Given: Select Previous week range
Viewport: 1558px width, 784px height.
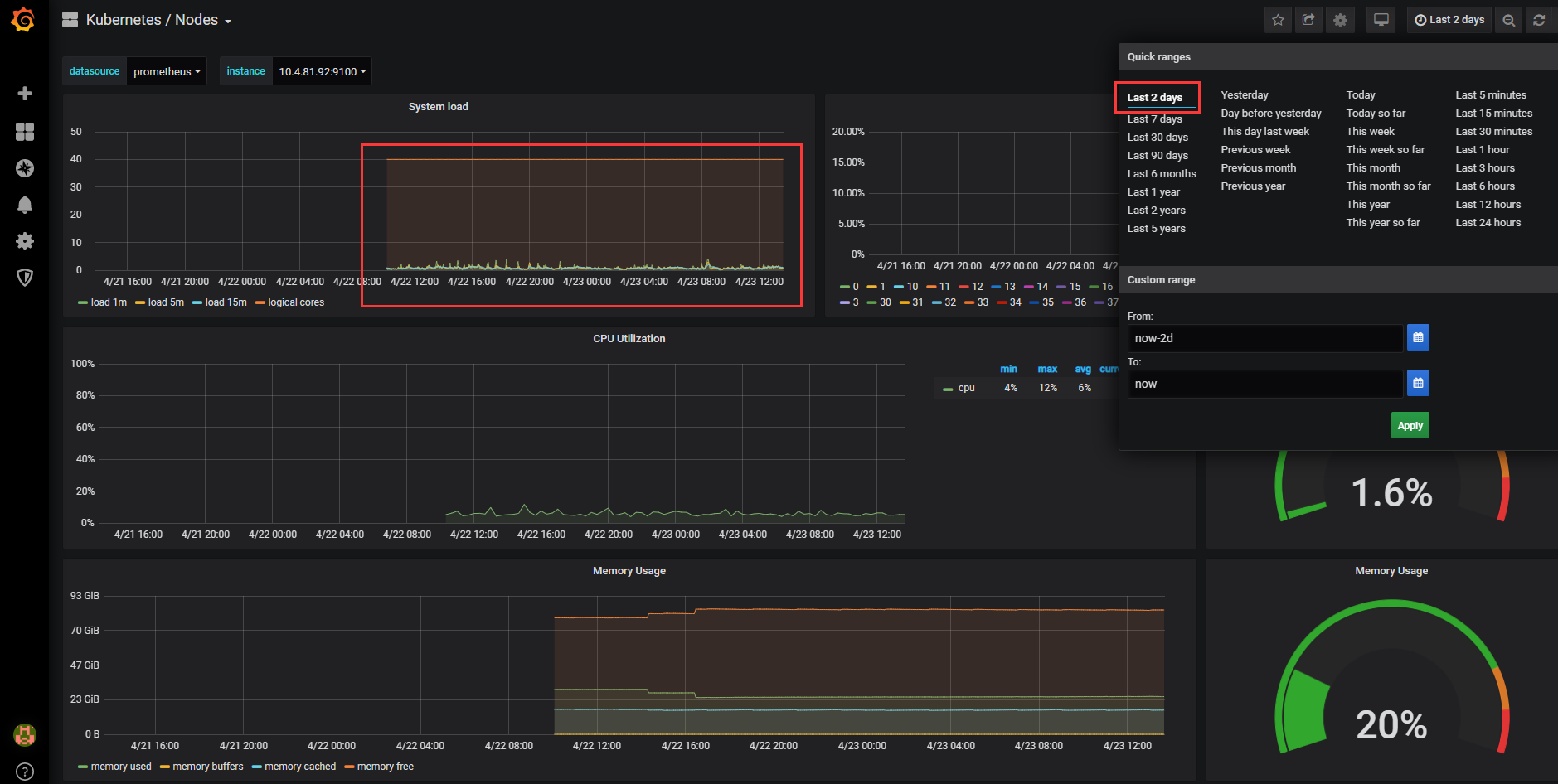Looking at the screenshot, I should [1255, 150].
